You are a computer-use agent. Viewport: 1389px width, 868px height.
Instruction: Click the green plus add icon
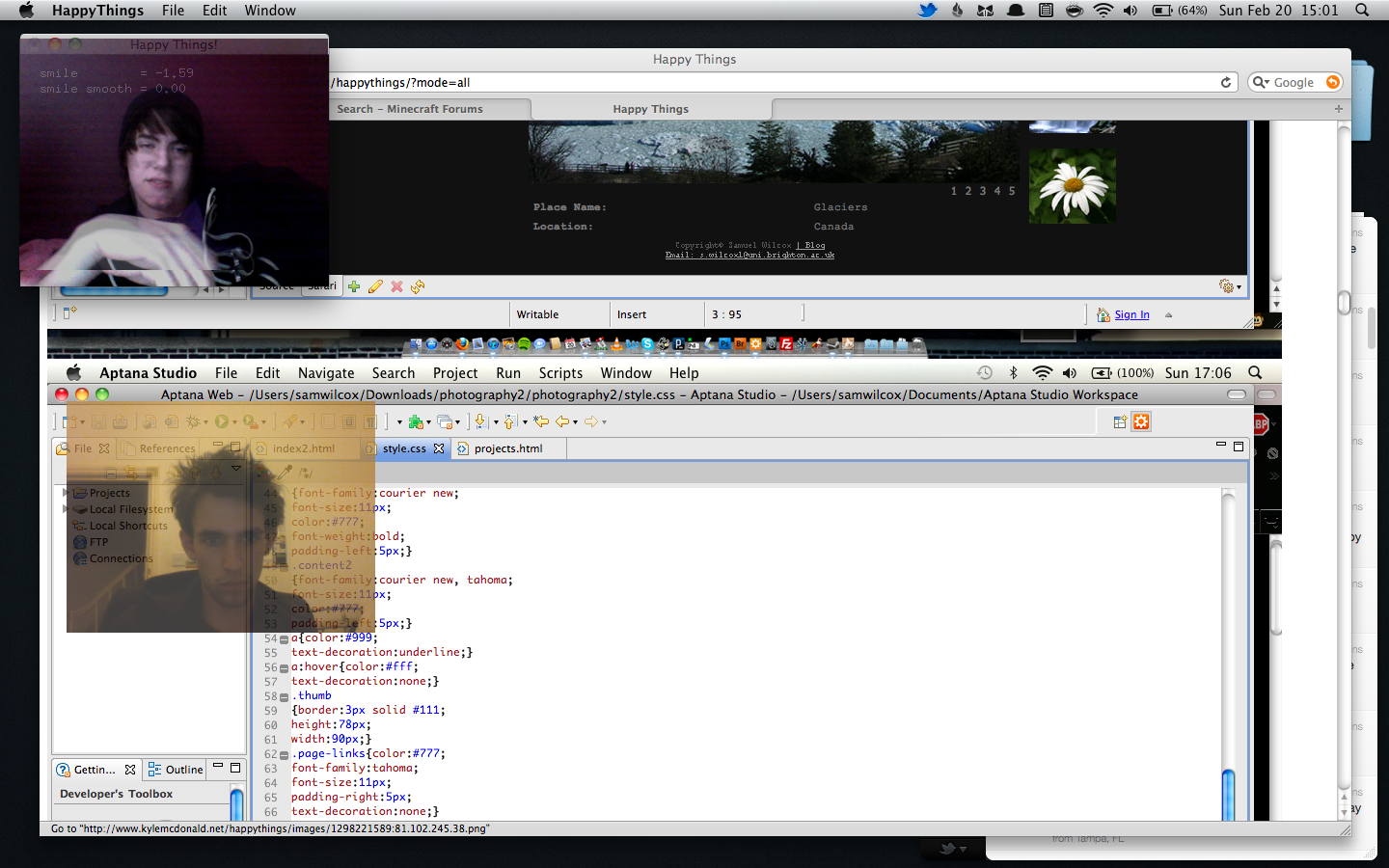coord(354,286)
